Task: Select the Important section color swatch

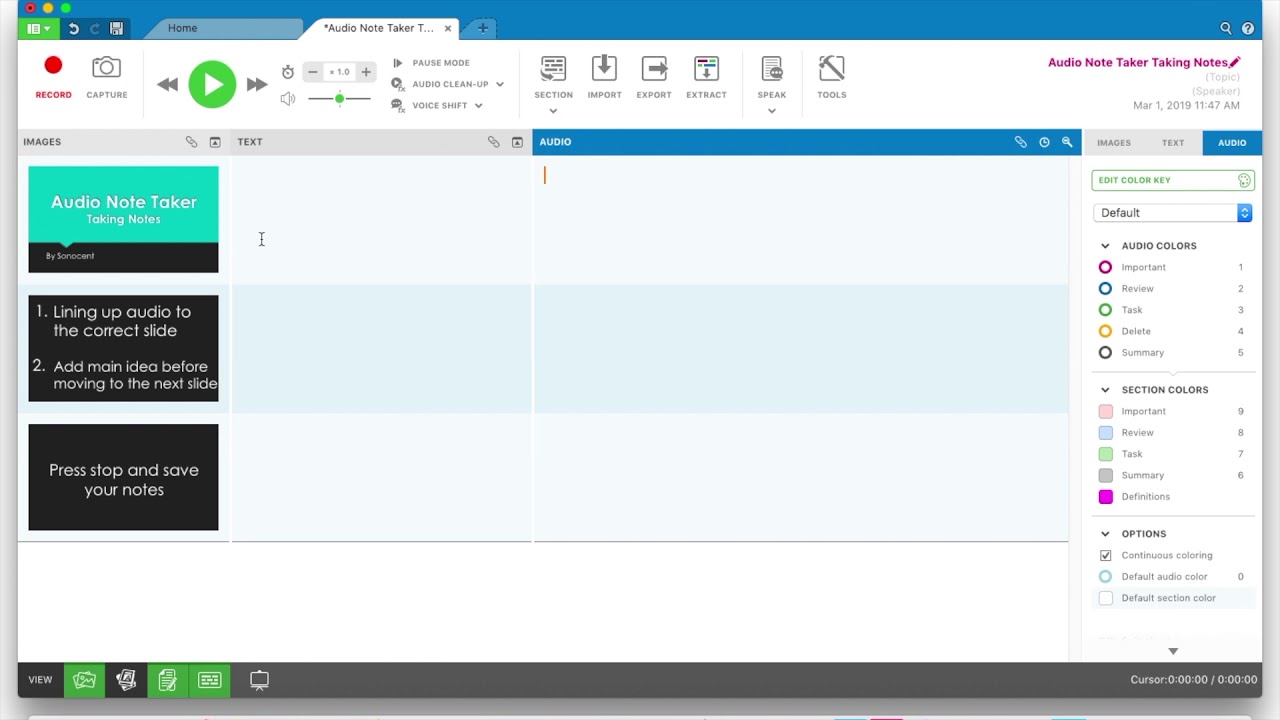Action: [x=1105, y=411]
